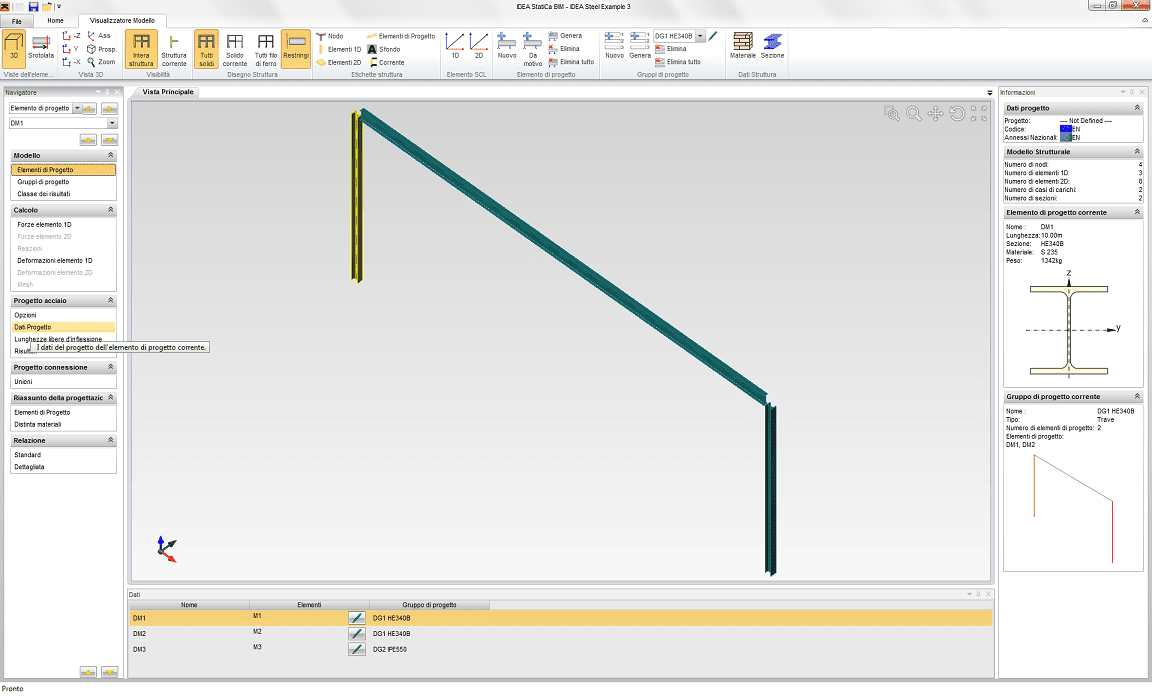This screenshot has height=696, width=1152.
Task: Set view along -X axis
Action: [72, 62]
